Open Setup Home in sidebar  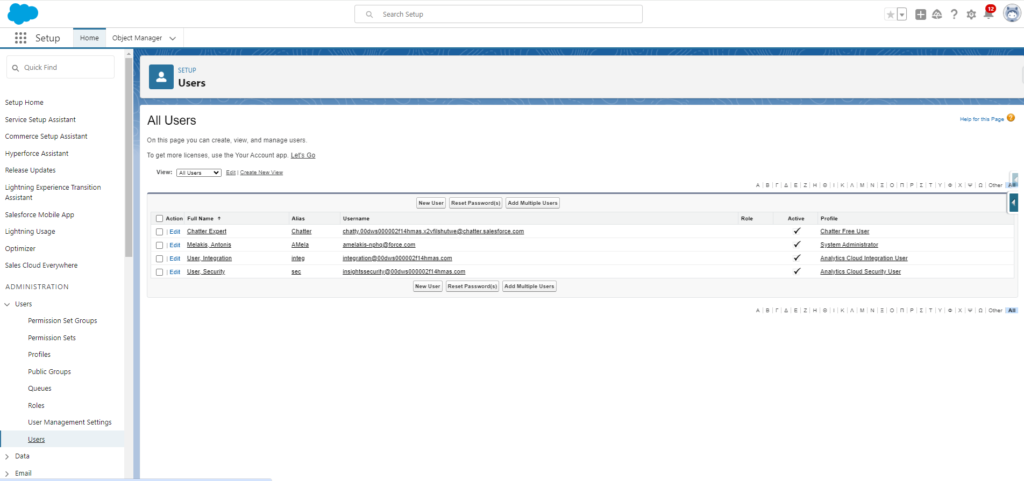tap(24, 102)
